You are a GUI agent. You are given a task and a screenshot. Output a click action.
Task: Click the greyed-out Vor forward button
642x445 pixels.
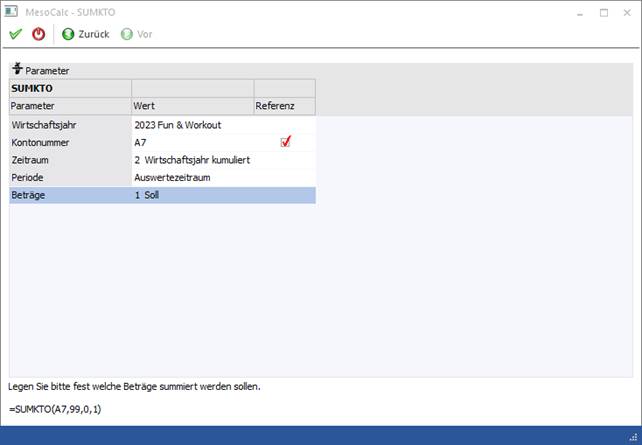[136, 34]
